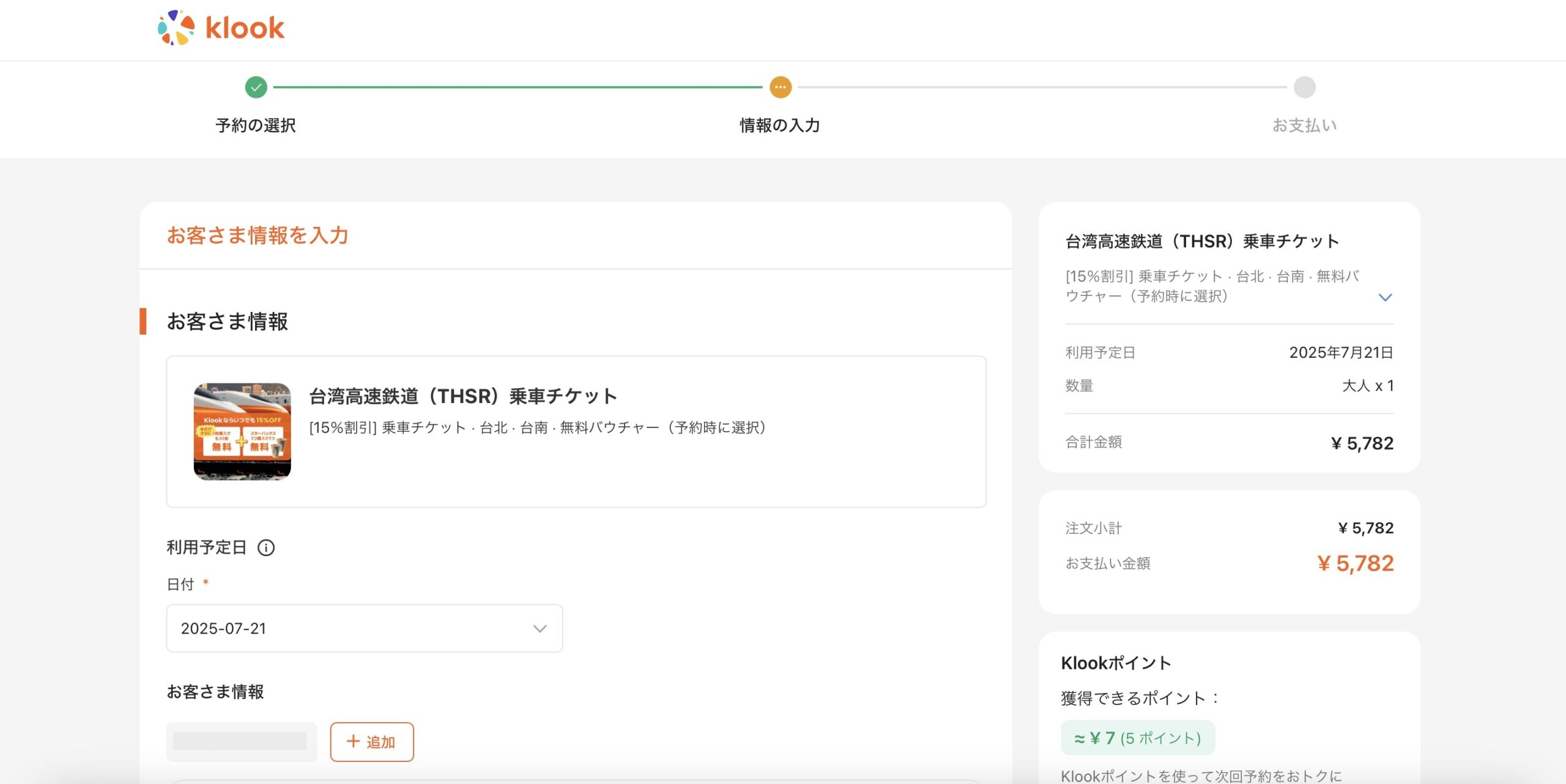
Task: Click the 追加 button to add customer
Action: pos(372,742)
